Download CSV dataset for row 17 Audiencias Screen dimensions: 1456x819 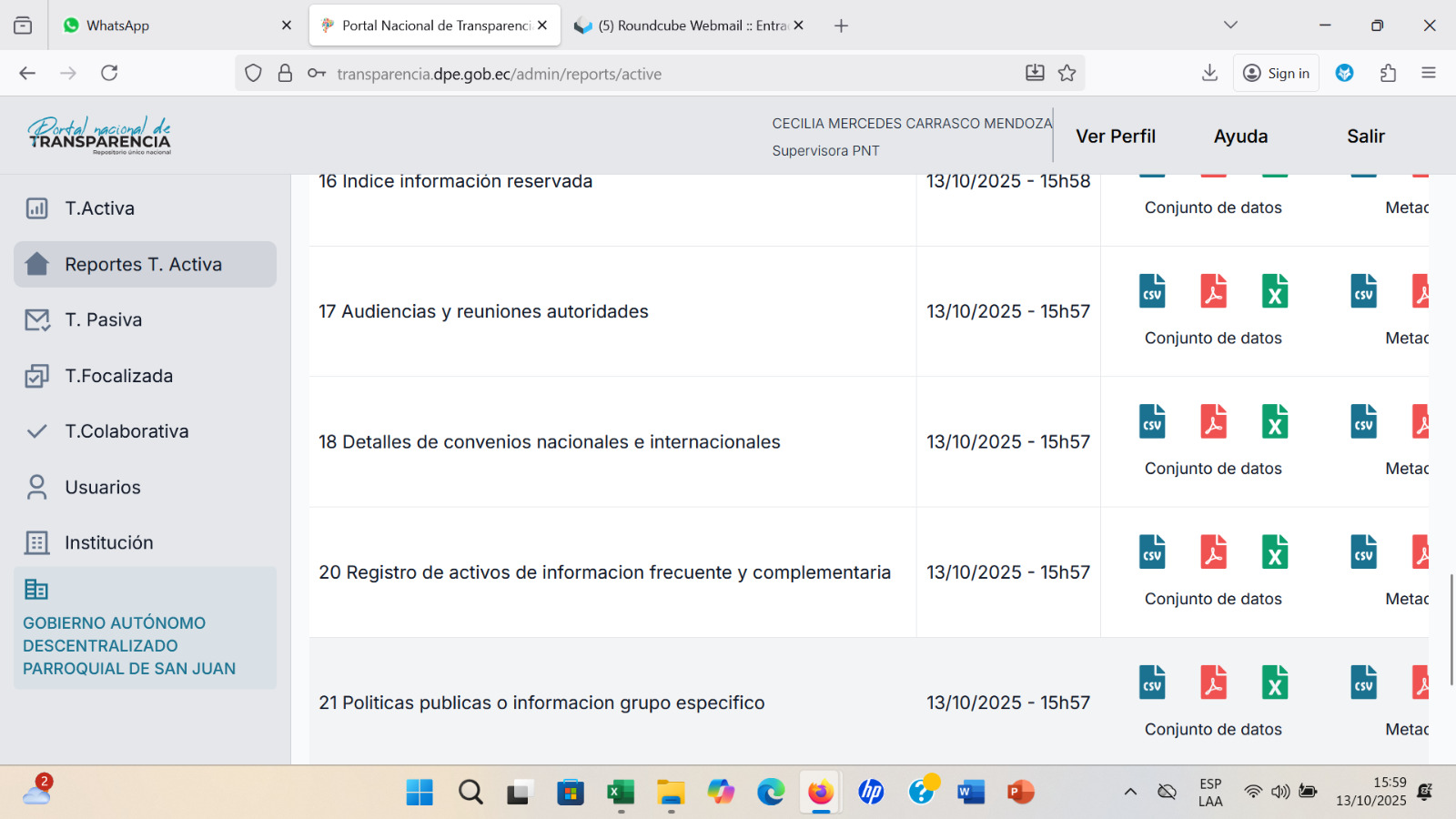tap(1152, 291)
